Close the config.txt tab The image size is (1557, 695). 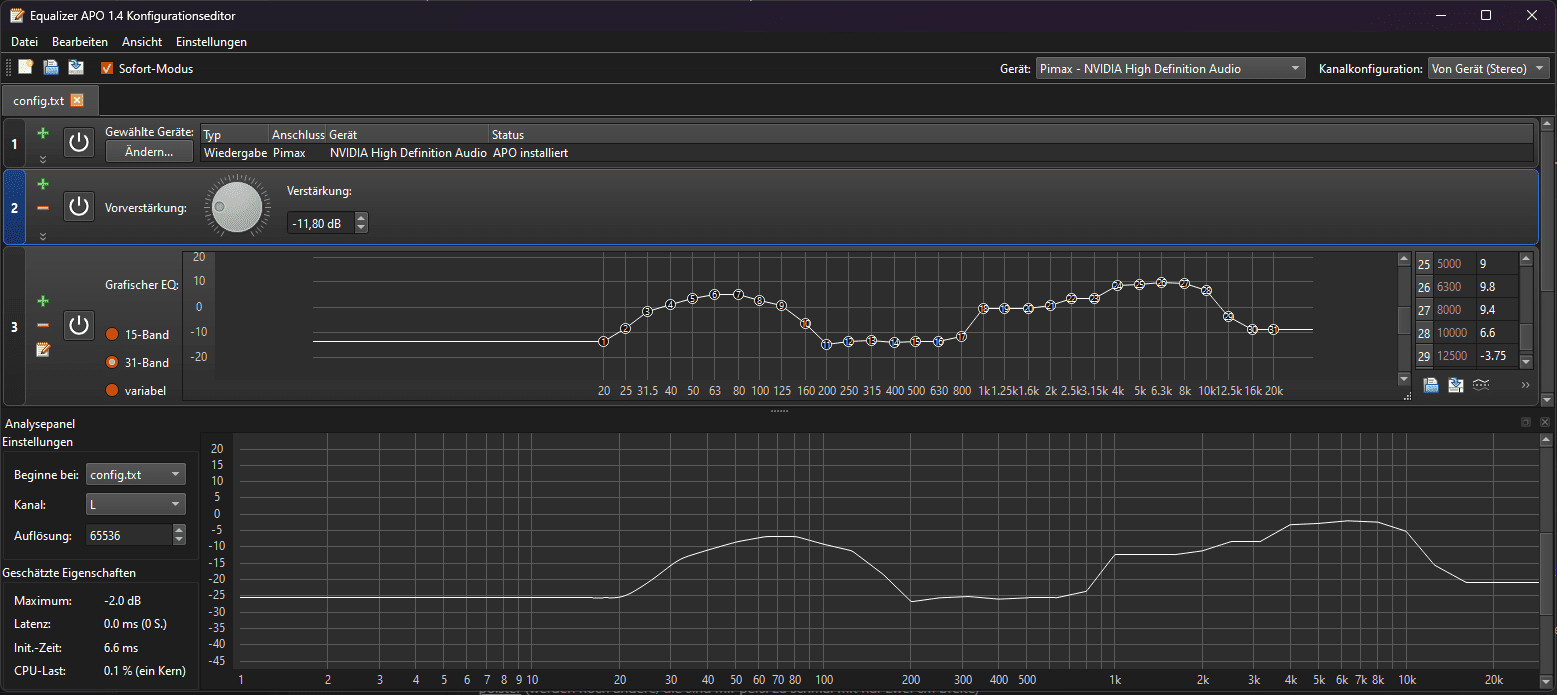[x=77, y=101]
